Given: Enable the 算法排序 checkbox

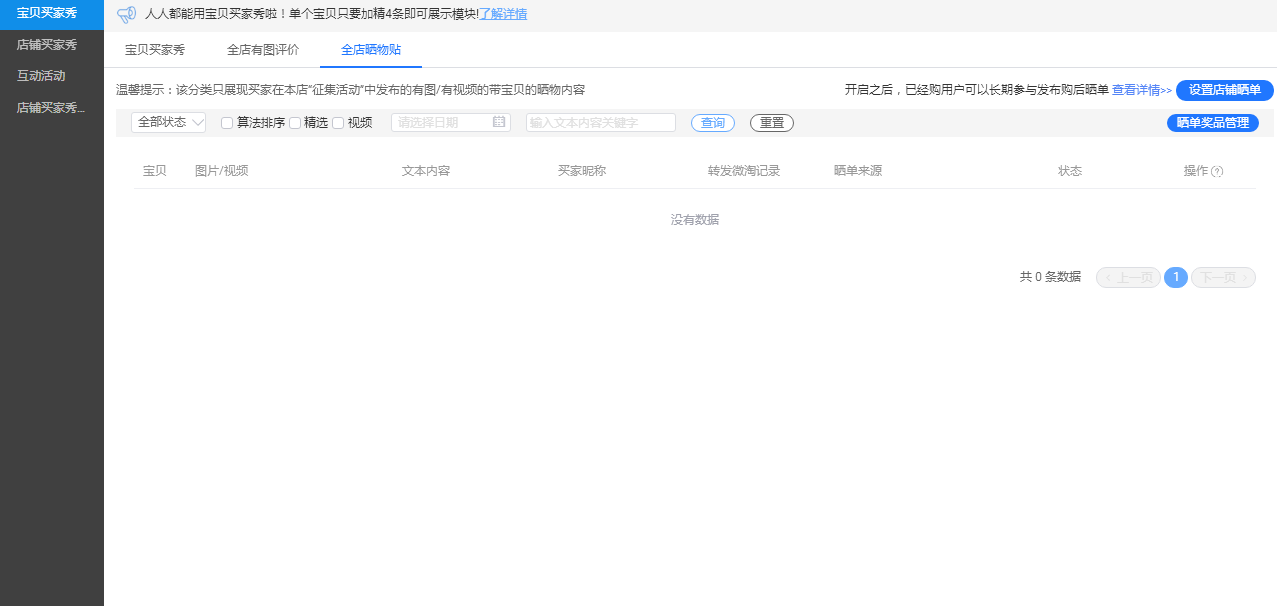Looking at the screenshot, I should pyautogui.click(x=227, y=123).
